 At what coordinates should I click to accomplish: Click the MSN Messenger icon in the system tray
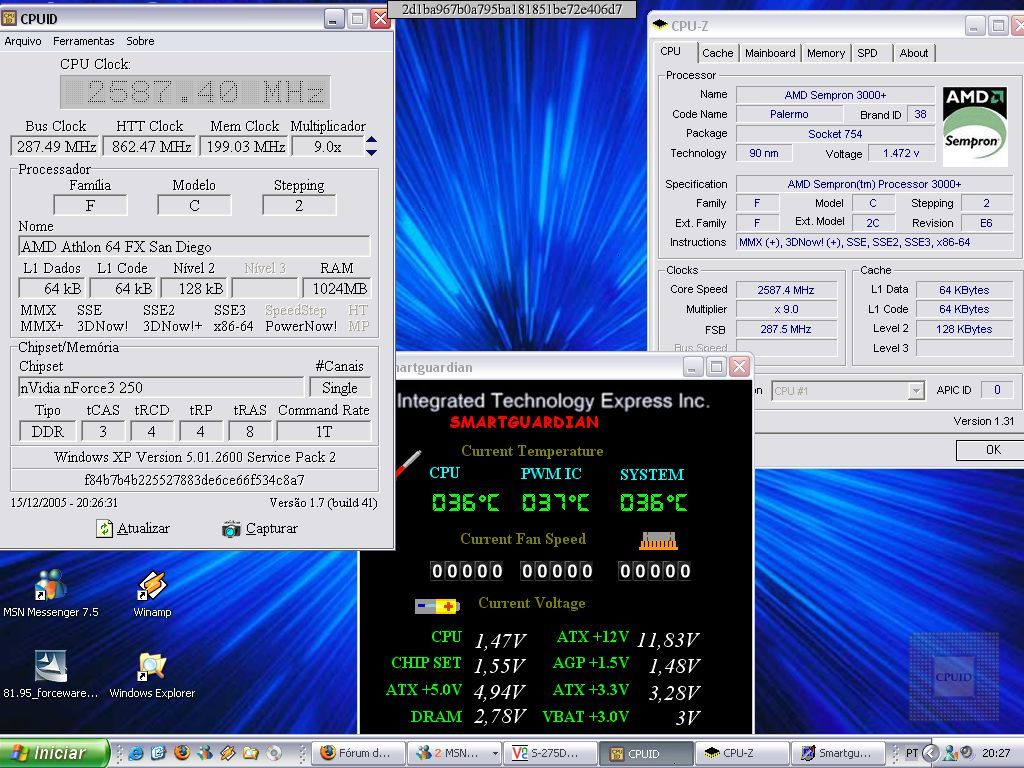click(x=950, y=753)
